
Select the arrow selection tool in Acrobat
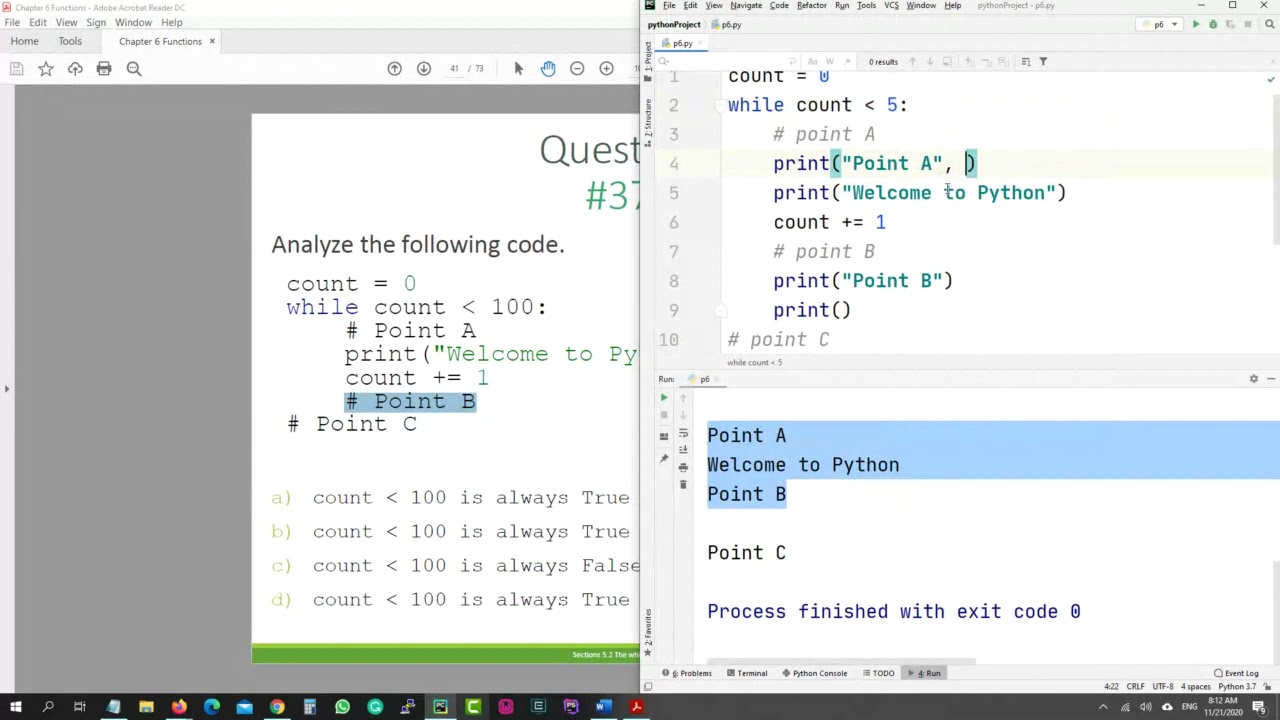pos(518,69)
